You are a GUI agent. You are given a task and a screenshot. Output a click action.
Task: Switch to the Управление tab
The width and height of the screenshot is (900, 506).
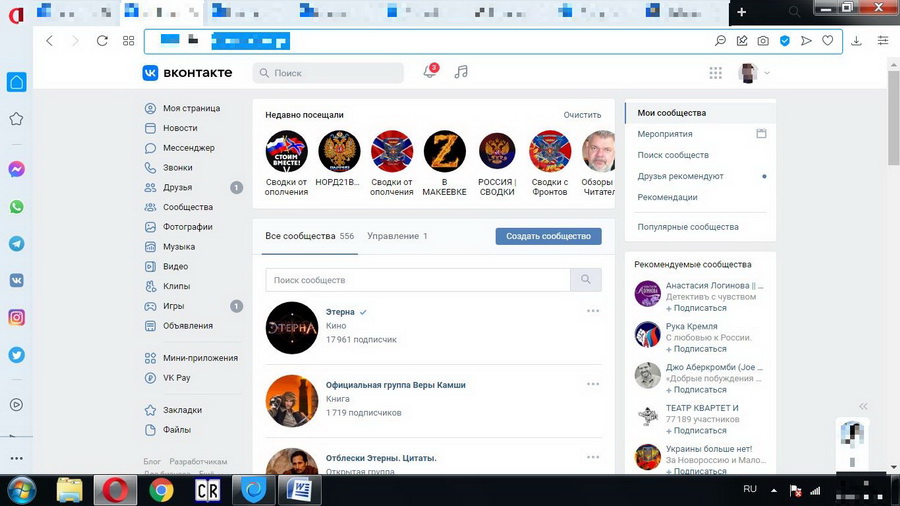pyautogui.click(x=396, y=236)
